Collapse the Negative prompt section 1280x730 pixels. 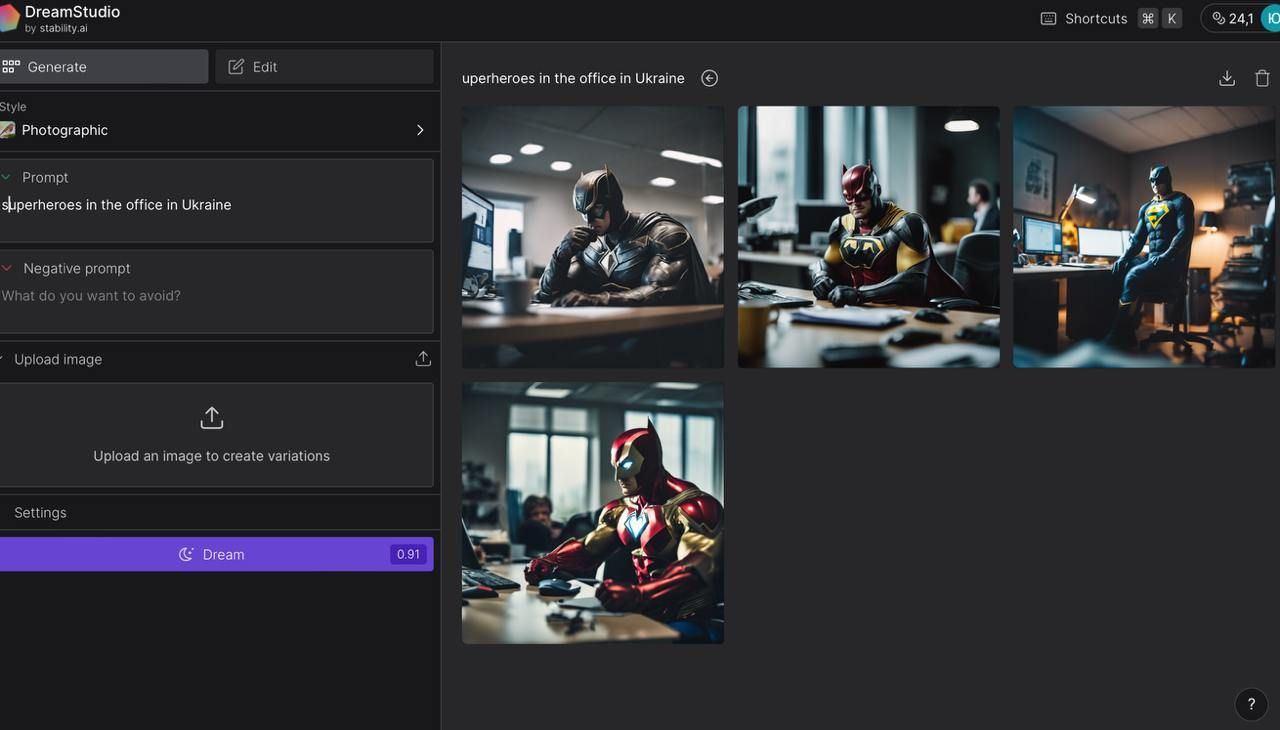(8, 268)
